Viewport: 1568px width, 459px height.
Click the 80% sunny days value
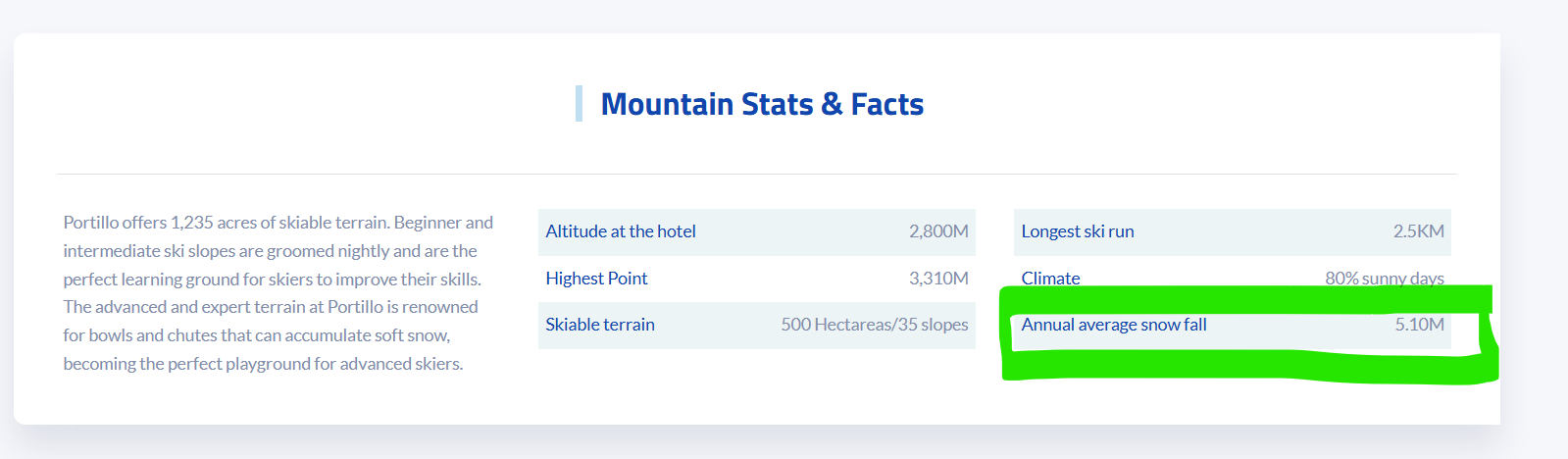coord(1385,279)
